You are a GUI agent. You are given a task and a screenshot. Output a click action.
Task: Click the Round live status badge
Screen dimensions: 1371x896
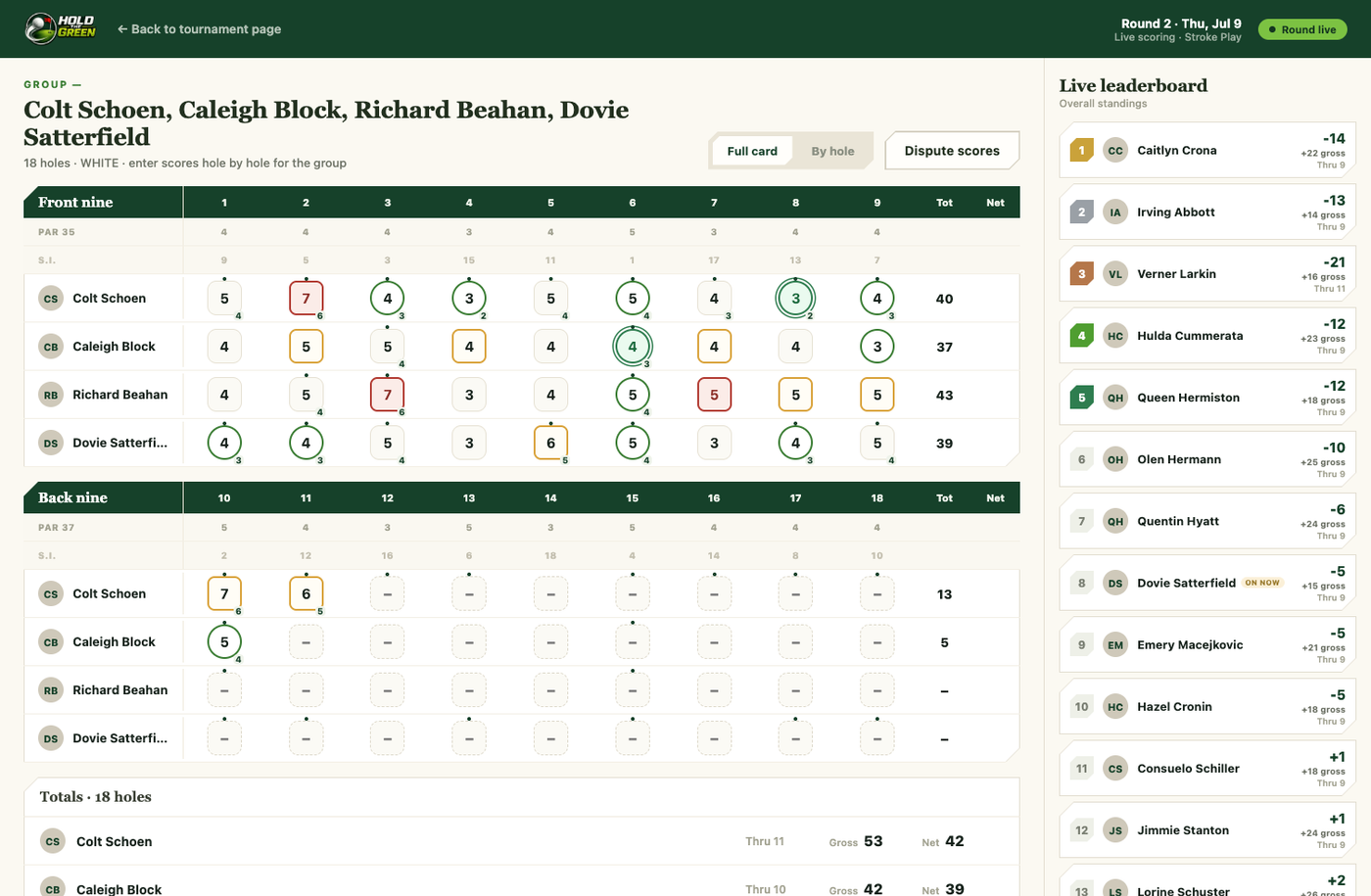tap(1302, 29)
